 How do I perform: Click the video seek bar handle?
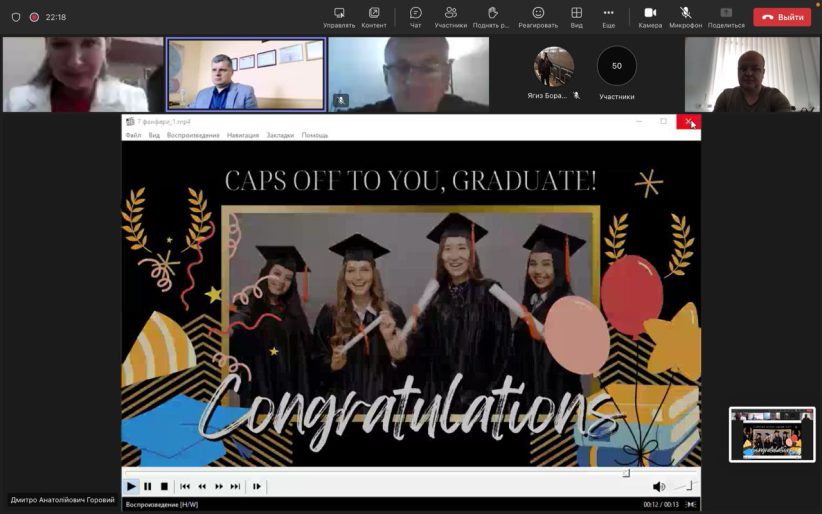click(x=626, y=473)
